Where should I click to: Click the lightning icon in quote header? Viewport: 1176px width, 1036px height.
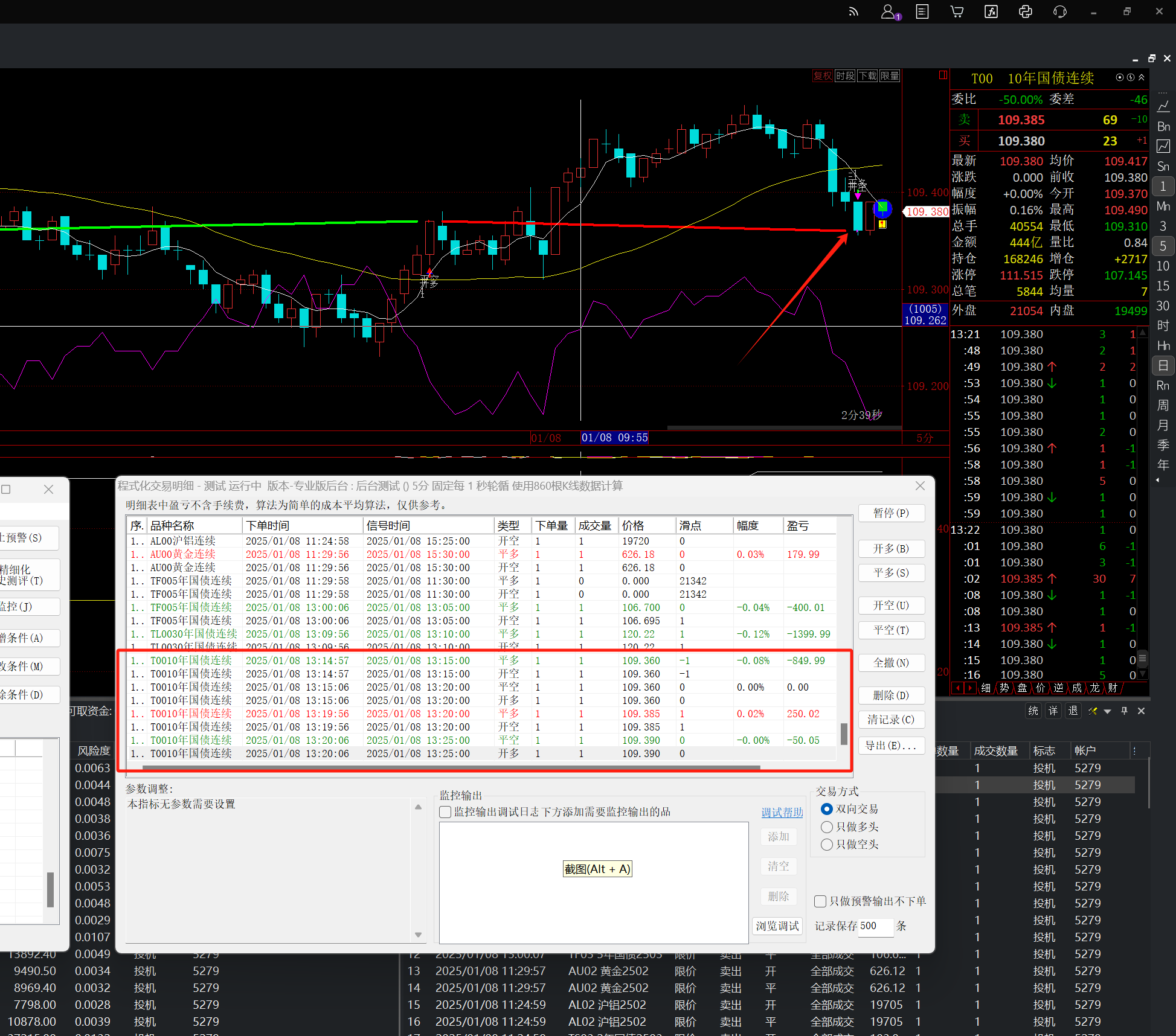[x=1131, y=77]
